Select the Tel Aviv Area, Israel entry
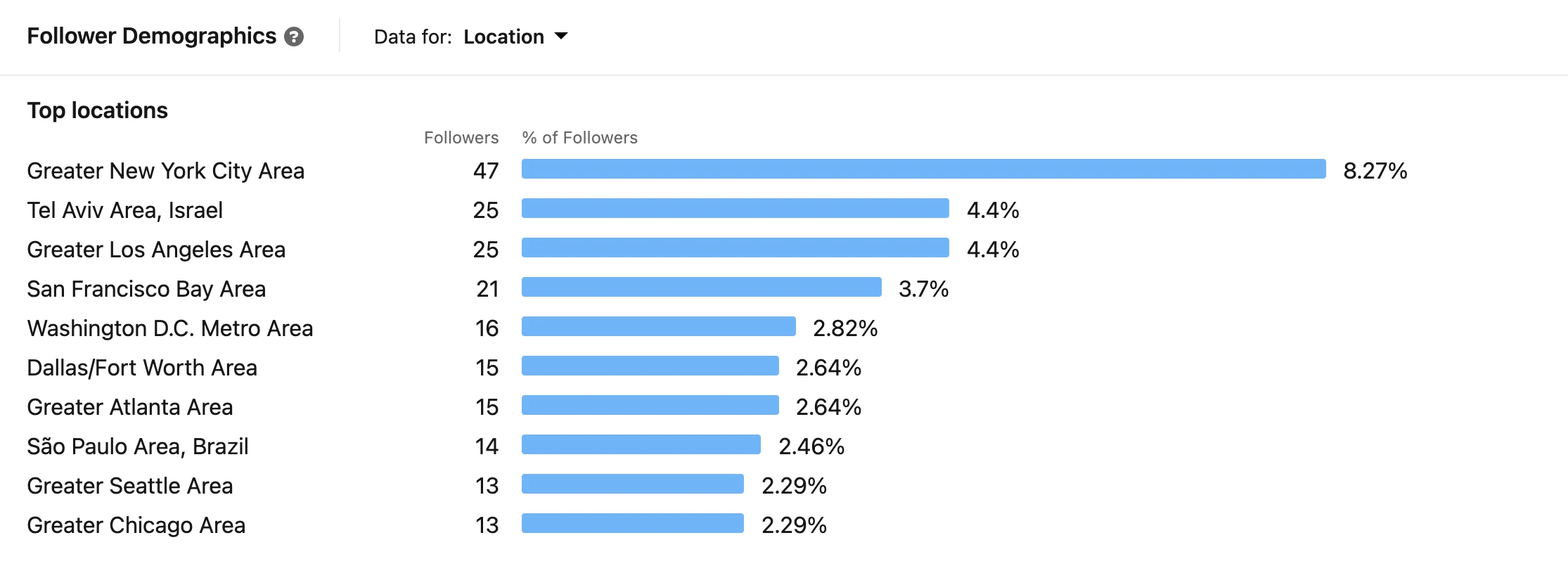This screenshot has height=585, width=1568. click(x=125, y=210)
